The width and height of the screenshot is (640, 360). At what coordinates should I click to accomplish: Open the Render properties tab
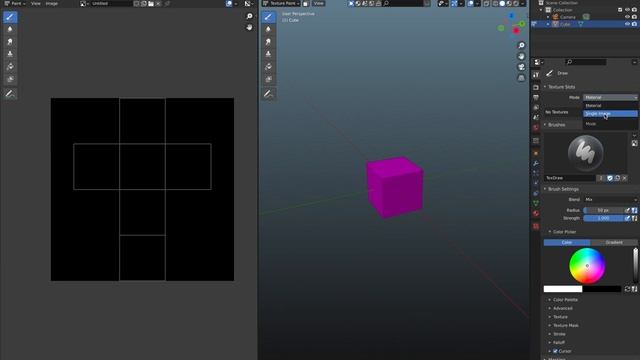click(x=536, y=87)
